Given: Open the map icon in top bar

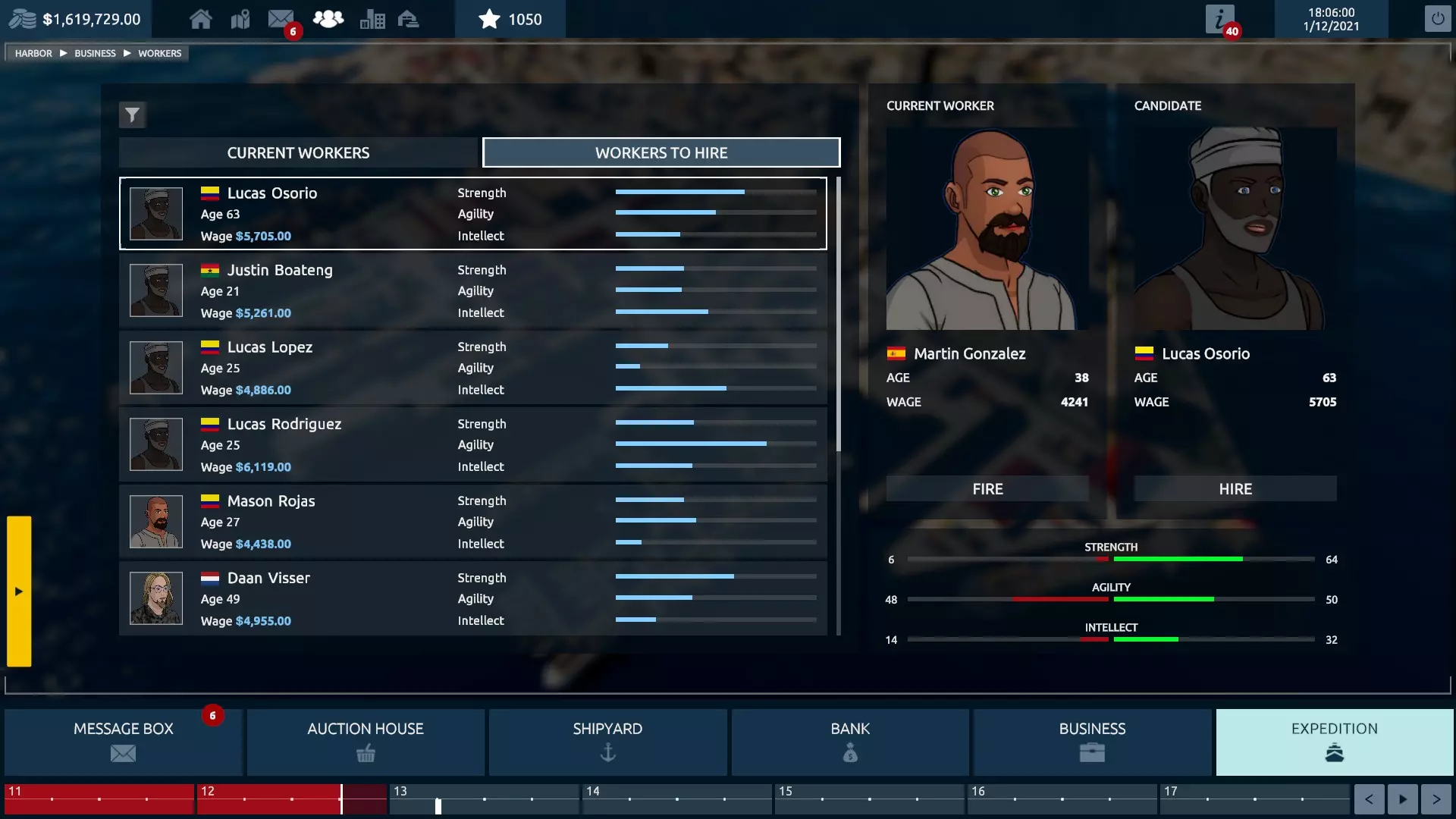Looking at the screenshot, I should 240,19.
